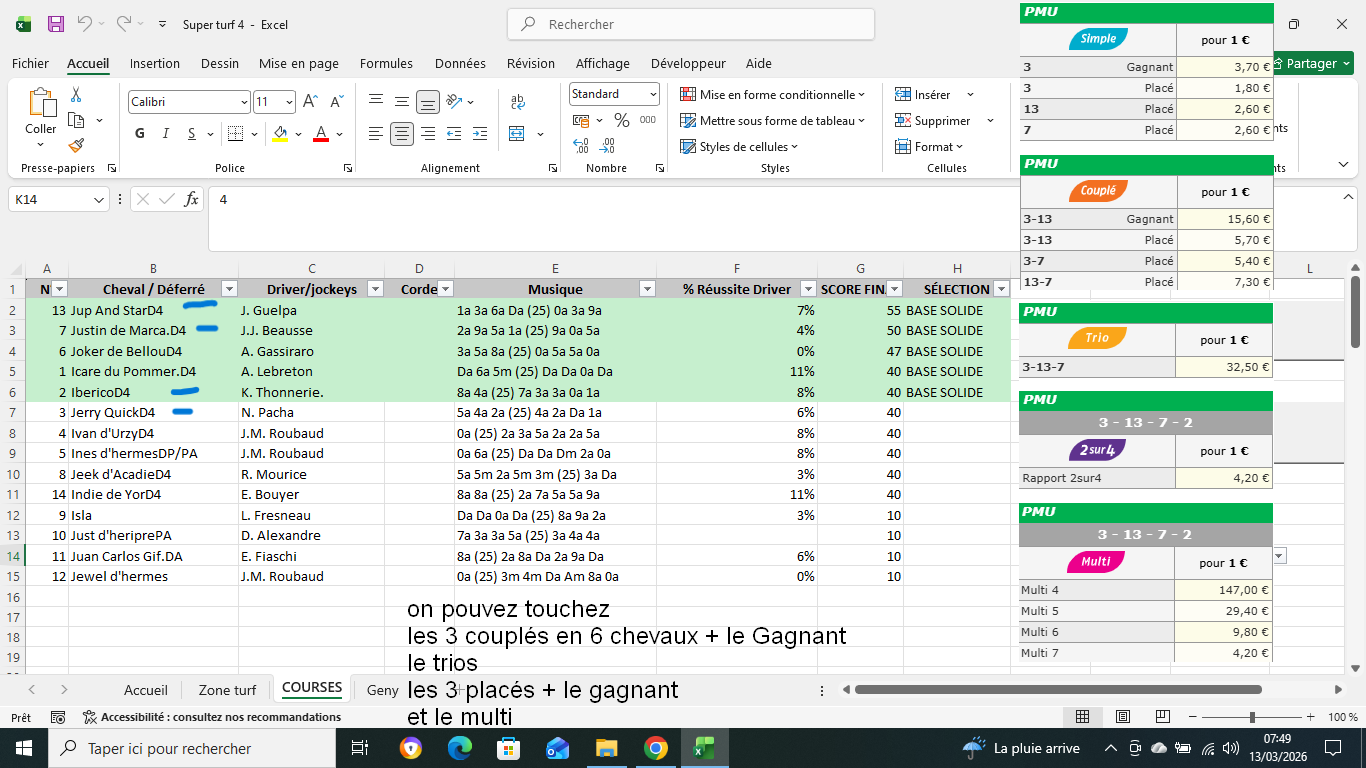The image size is (1366, 768).
Task: Remove a decimal place
Action: 608,146
